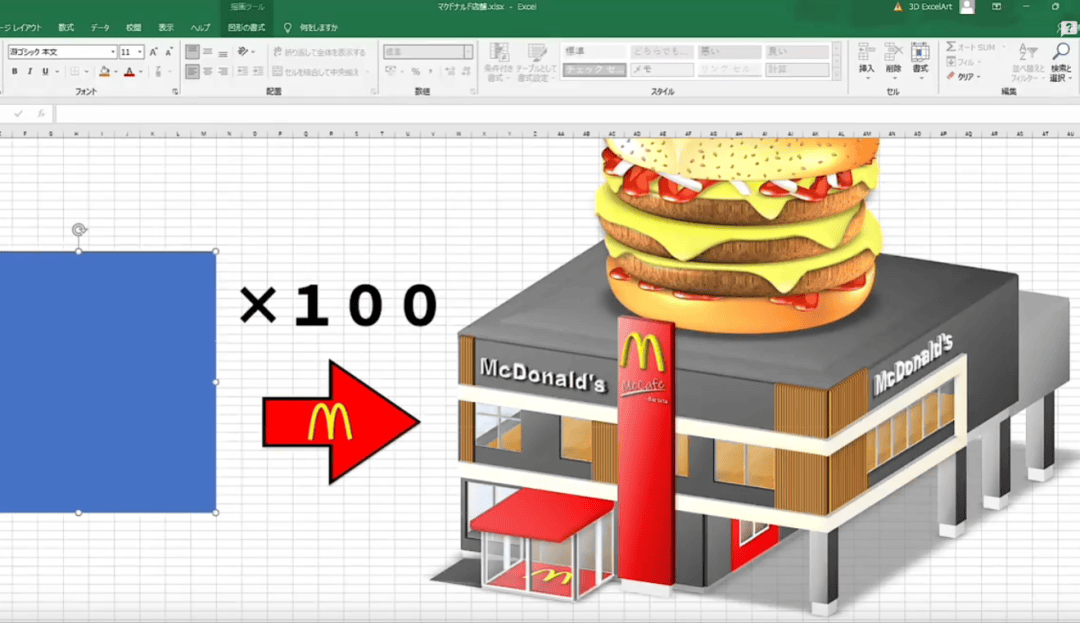Open the Review (校閲) tab

click(x=134, y=28)
